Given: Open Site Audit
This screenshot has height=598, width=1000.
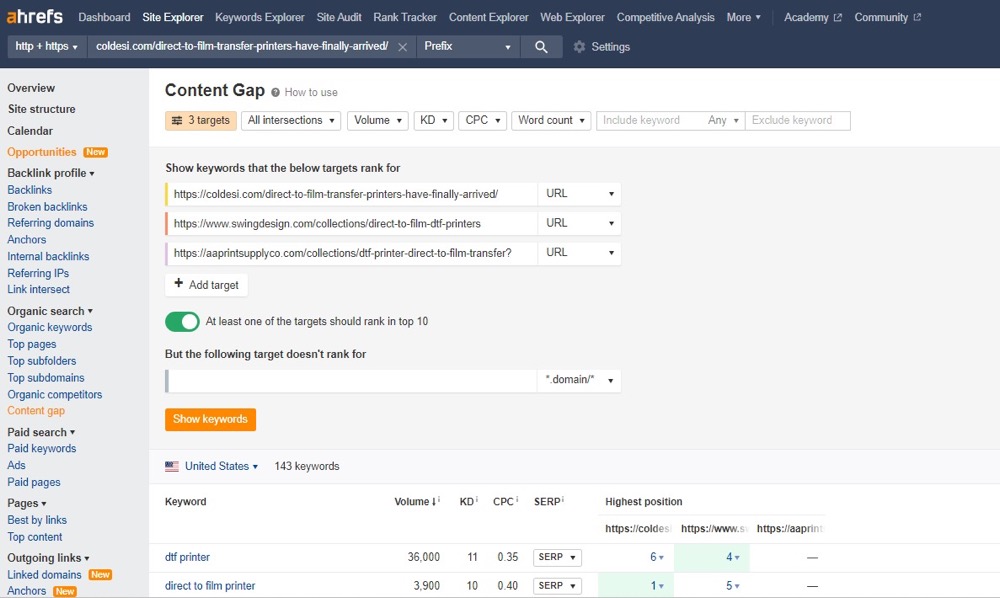Looking at the screenshot, I should (339, 17).
